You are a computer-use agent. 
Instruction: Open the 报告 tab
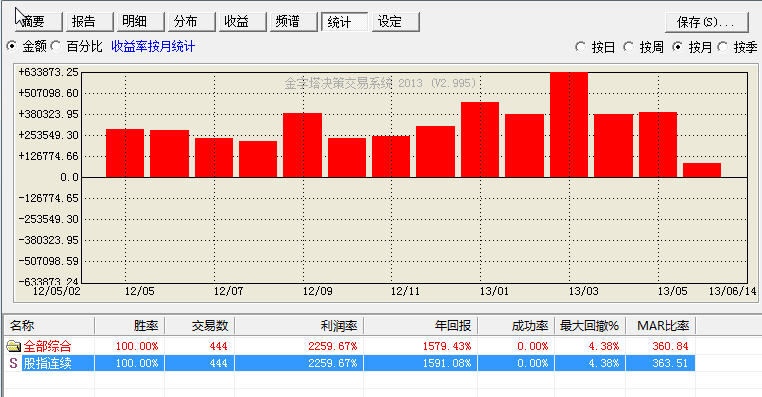coord(89,21)
